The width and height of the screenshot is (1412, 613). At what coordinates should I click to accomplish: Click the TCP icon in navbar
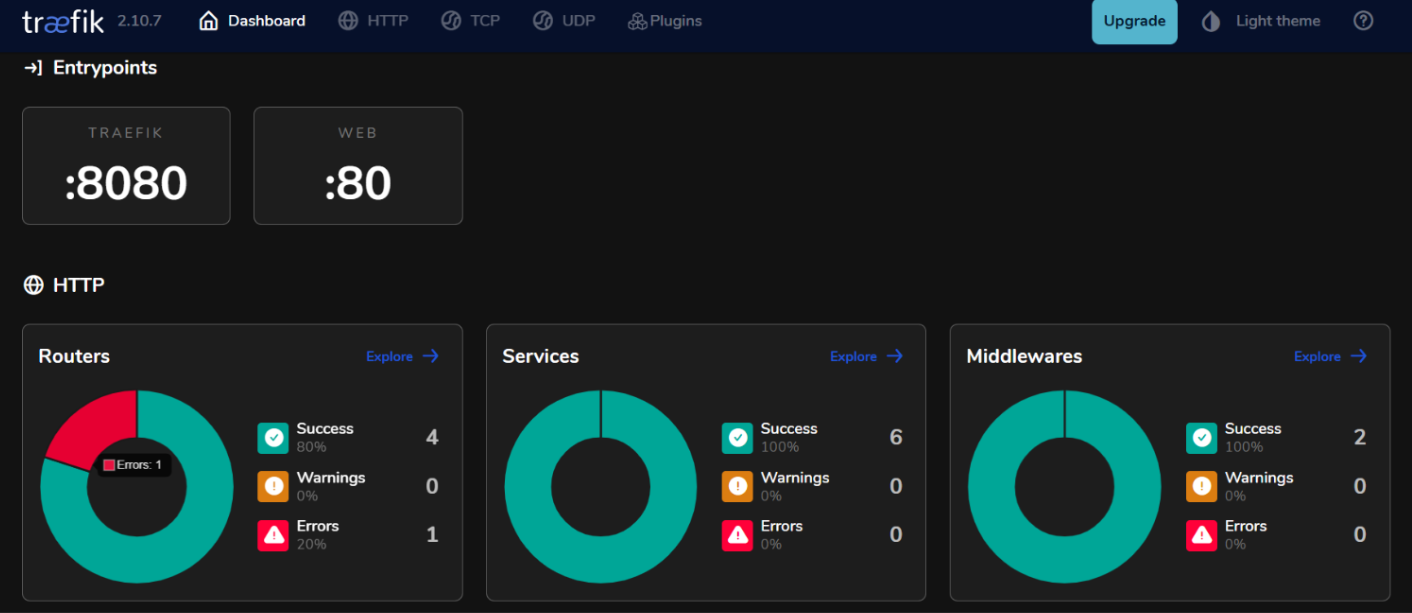451,21
